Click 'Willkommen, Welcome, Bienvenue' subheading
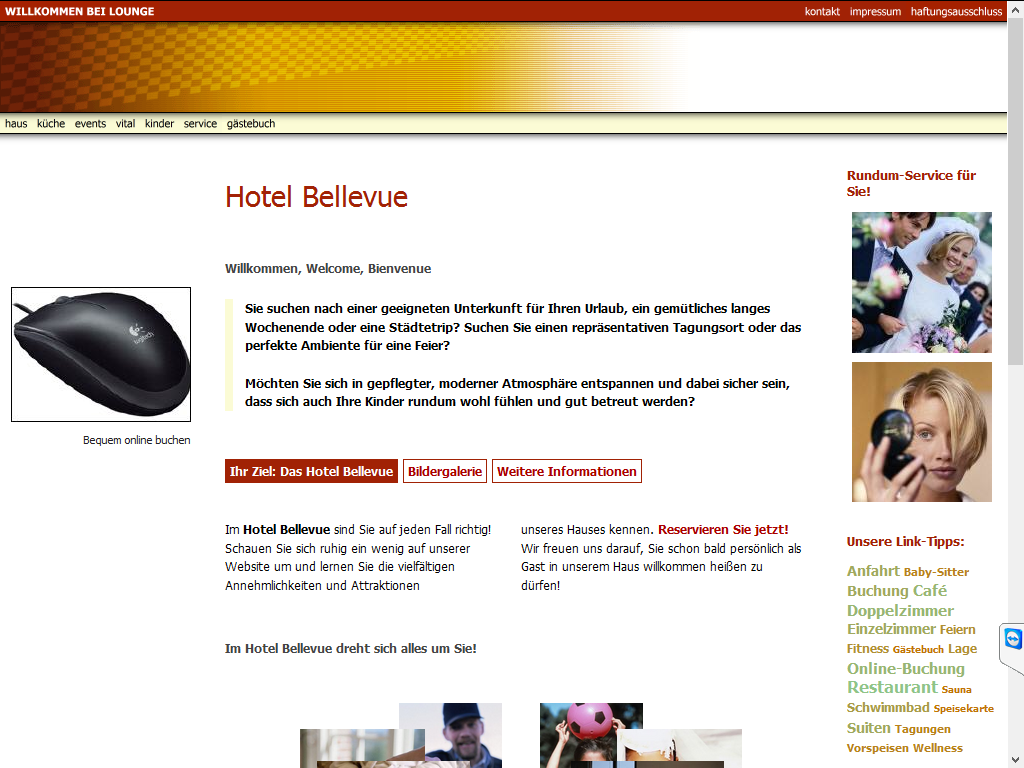Viewport: 1024px width, 768px height. [328, 268]
